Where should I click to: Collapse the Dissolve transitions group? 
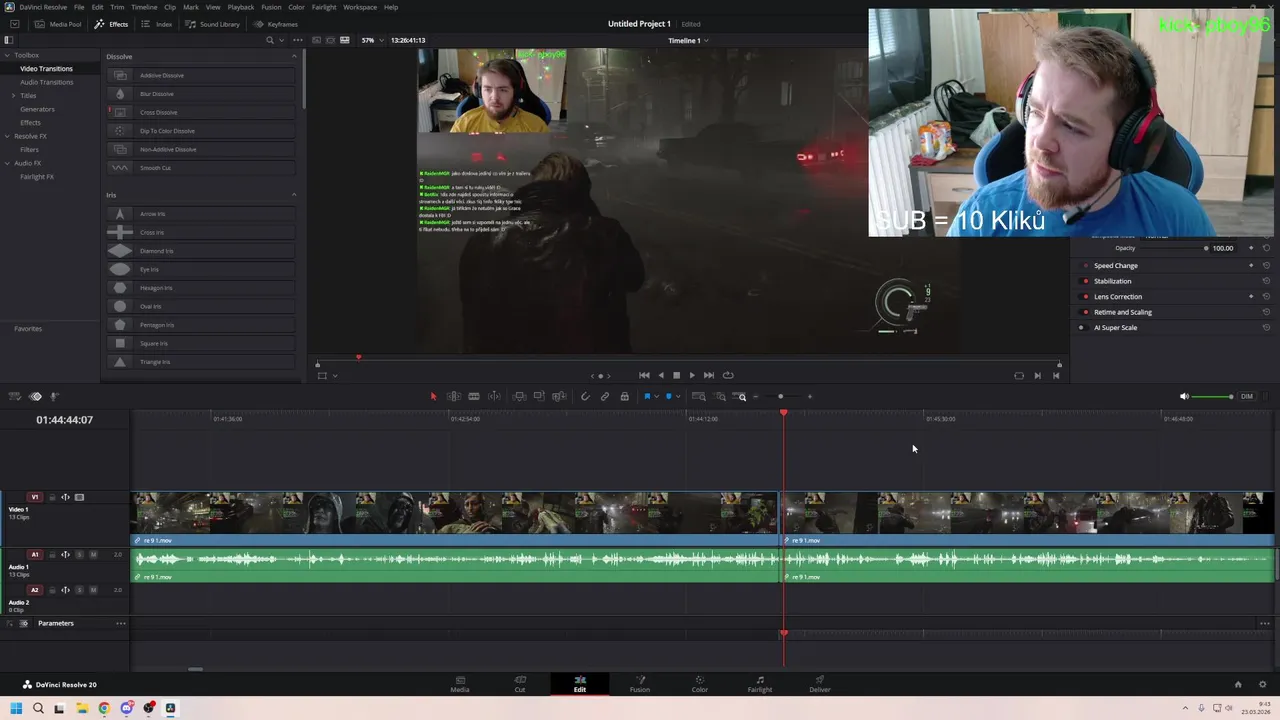(294, 56)
